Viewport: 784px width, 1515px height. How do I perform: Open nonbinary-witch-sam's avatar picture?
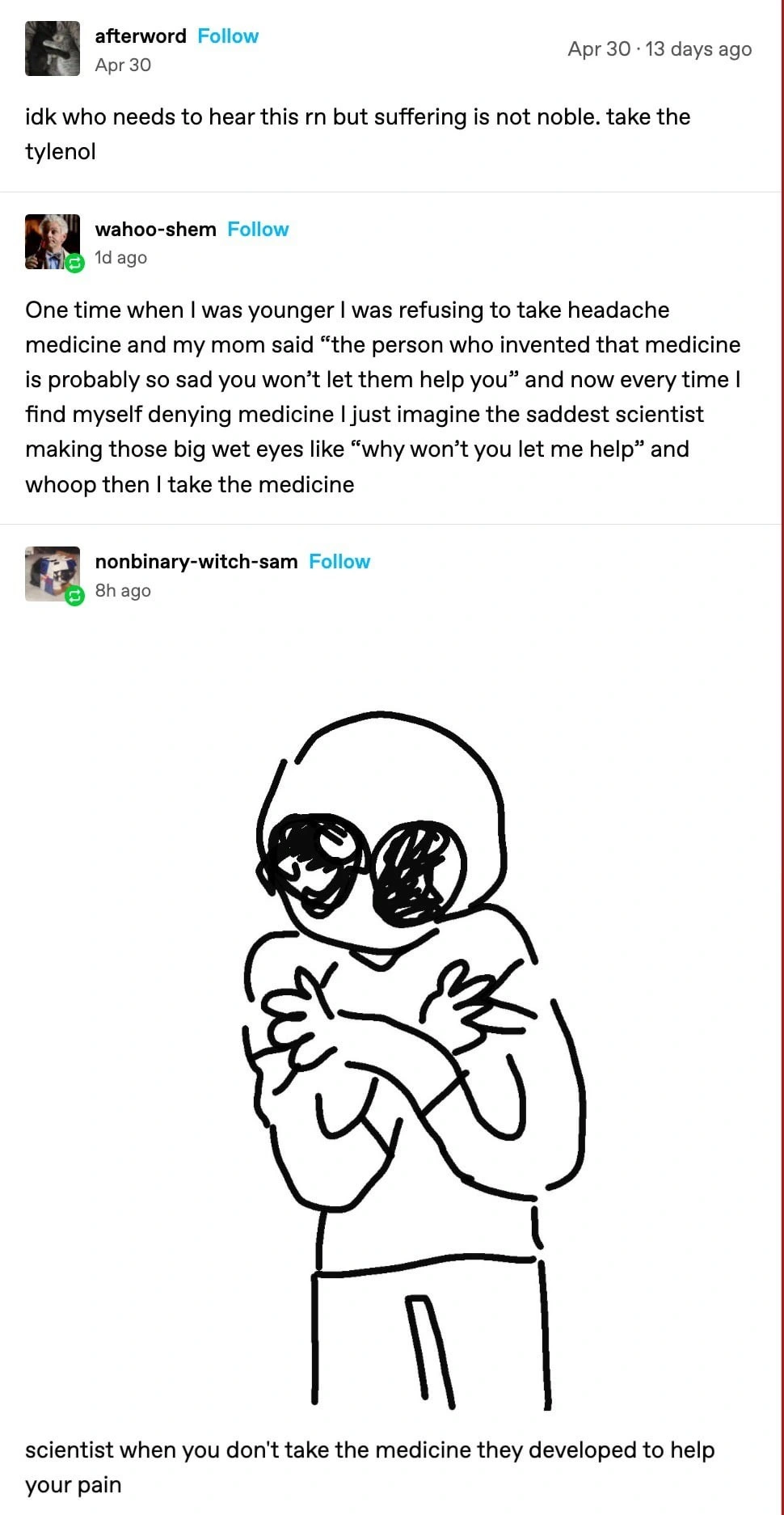click(53, 574)
